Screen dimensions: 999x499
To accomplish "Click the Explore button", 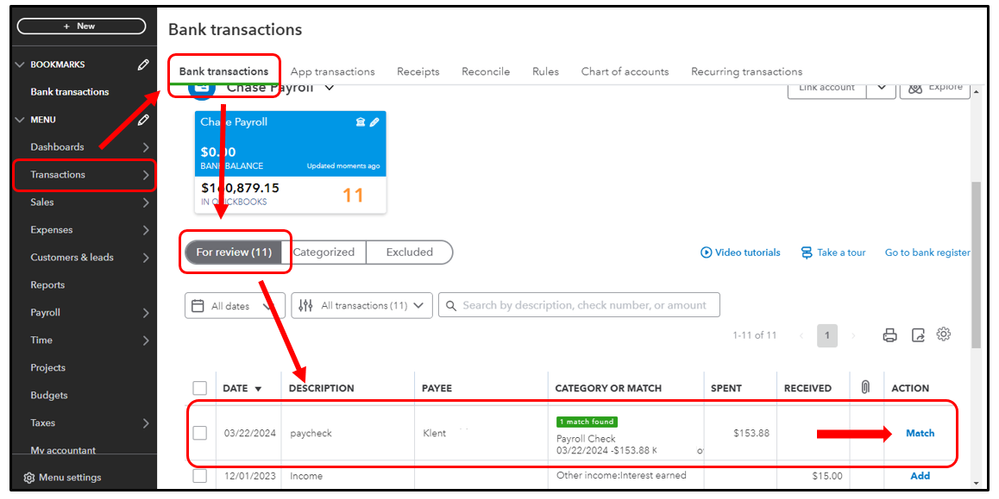I will [935, 88].
